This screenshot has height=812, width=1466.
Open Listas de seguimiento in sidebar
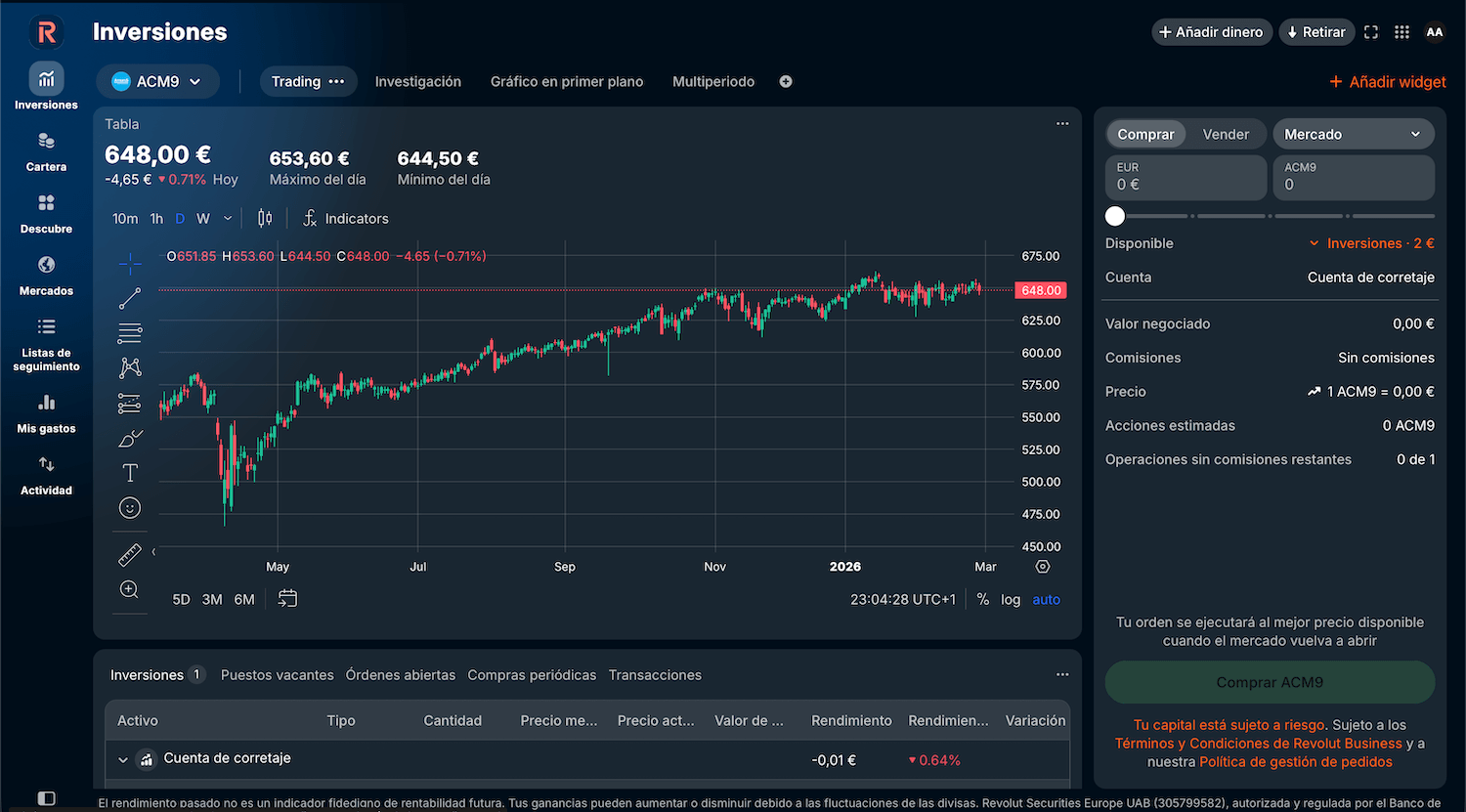click(46, 345)
